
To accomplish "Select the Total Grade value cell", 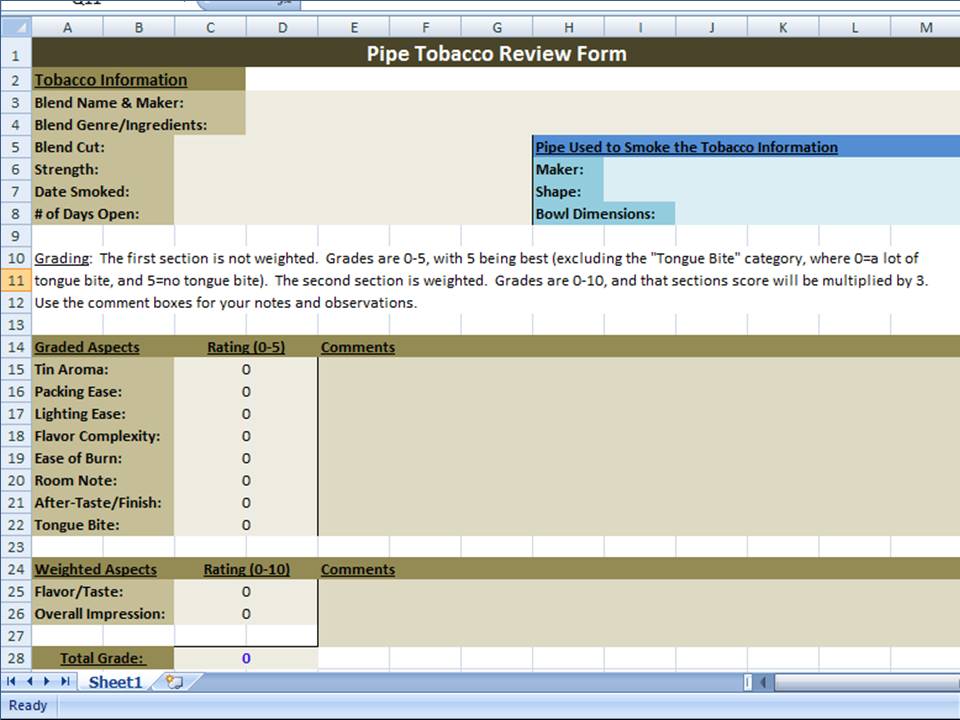I will (x=246, y=658).
